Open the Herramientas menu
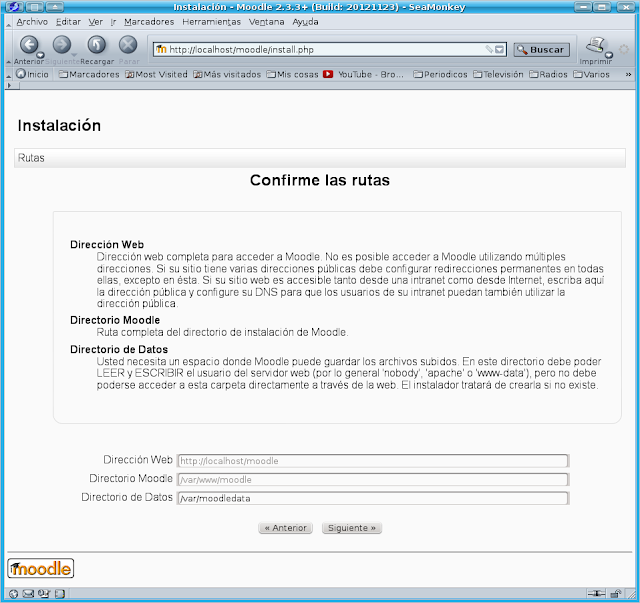The image size is (640, 603). tap(211, 22)
